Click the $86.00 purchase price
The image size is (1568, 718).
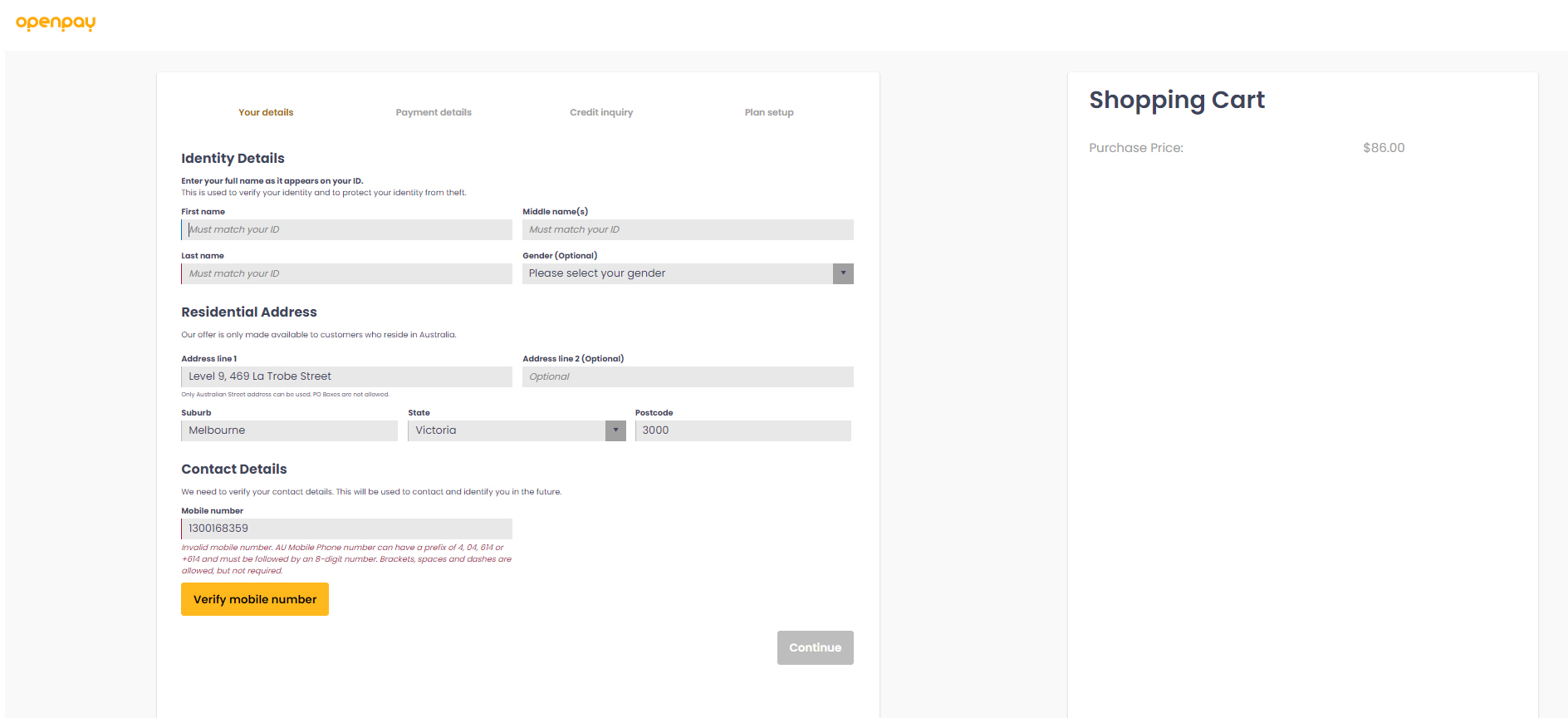click(x=1384, y=148)
